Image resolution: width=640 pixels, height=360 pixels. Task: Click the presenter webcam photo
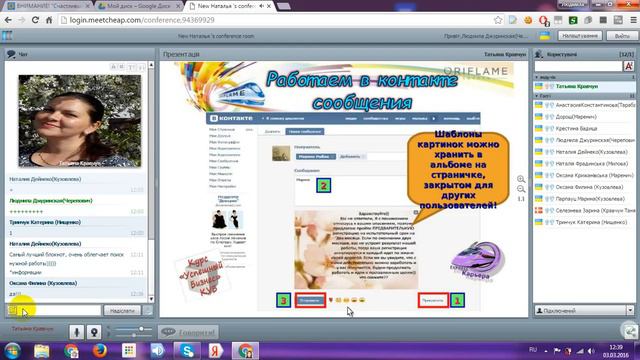(80, 121)
